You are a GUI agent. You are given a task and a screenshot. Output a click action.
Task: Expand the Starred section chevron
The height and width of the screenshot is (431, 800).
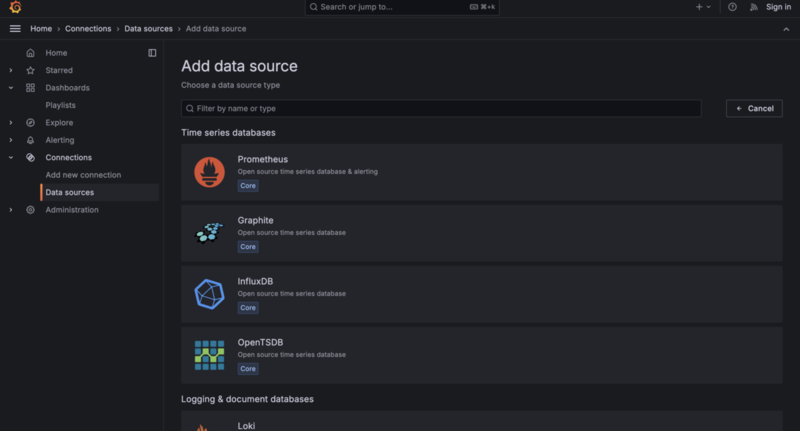coord(11,70)
